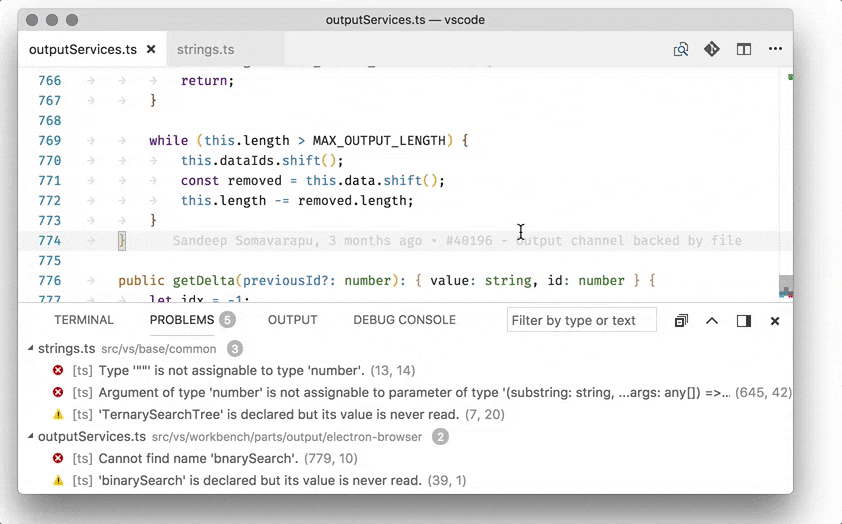
Task: Click line number 776 in the gutter
Action: point(49,281)
